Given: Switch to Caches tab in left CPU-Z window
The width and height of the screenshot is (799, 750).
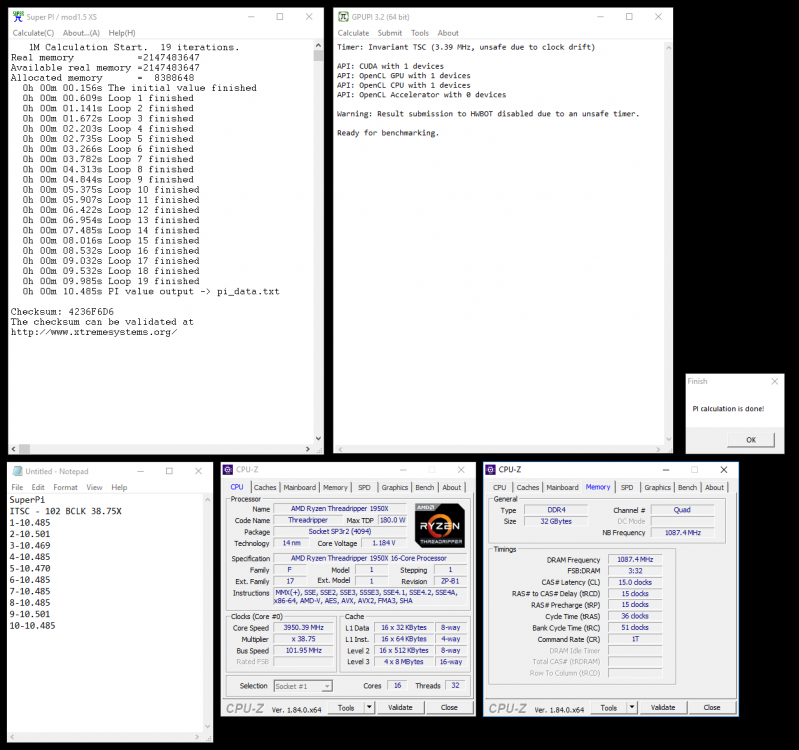Looking at the screenshot, I should 265,488.
